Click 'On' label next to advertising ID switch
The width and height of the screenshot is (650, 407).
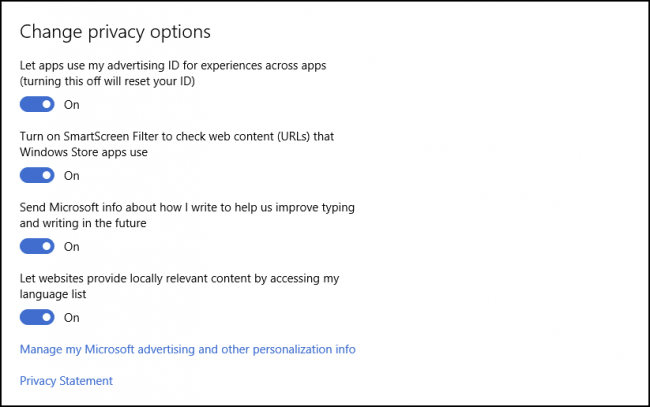coord(71,104)
